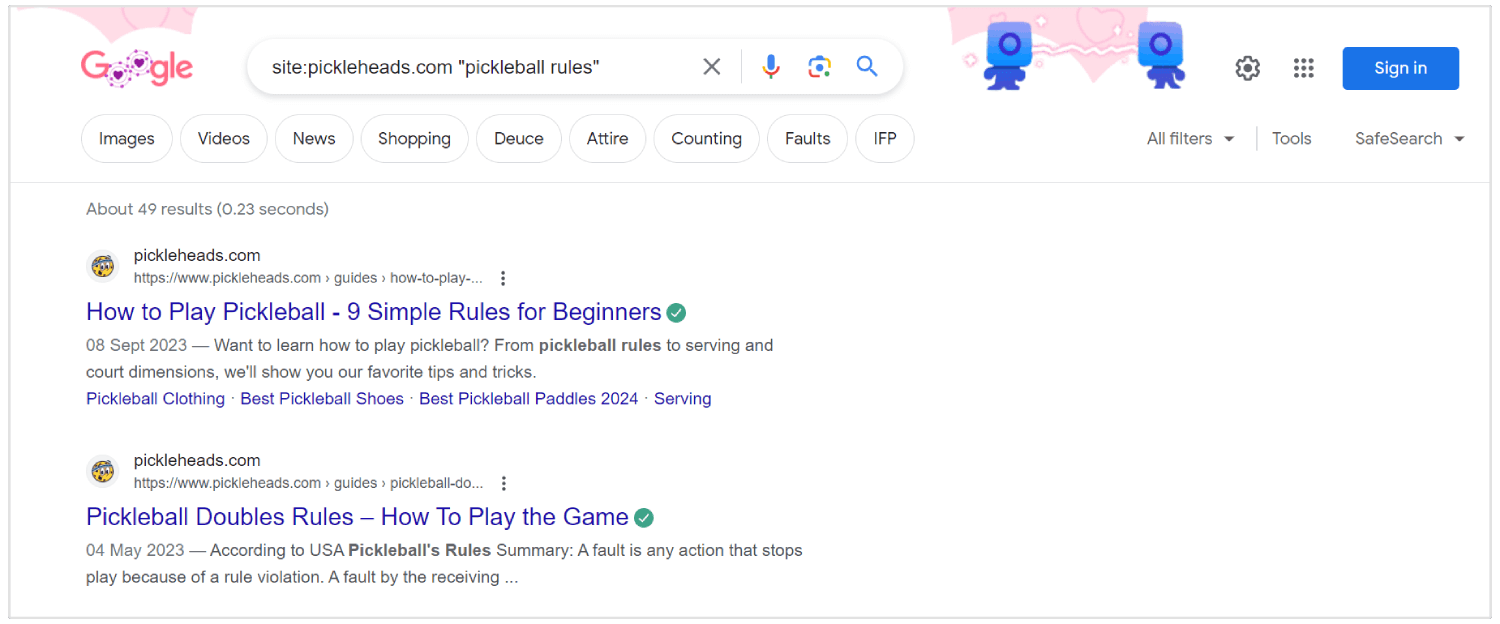The height and width of the screenshot is (624, 1500).
Task: Click the Google doodle logo
Action: point(136,67)
